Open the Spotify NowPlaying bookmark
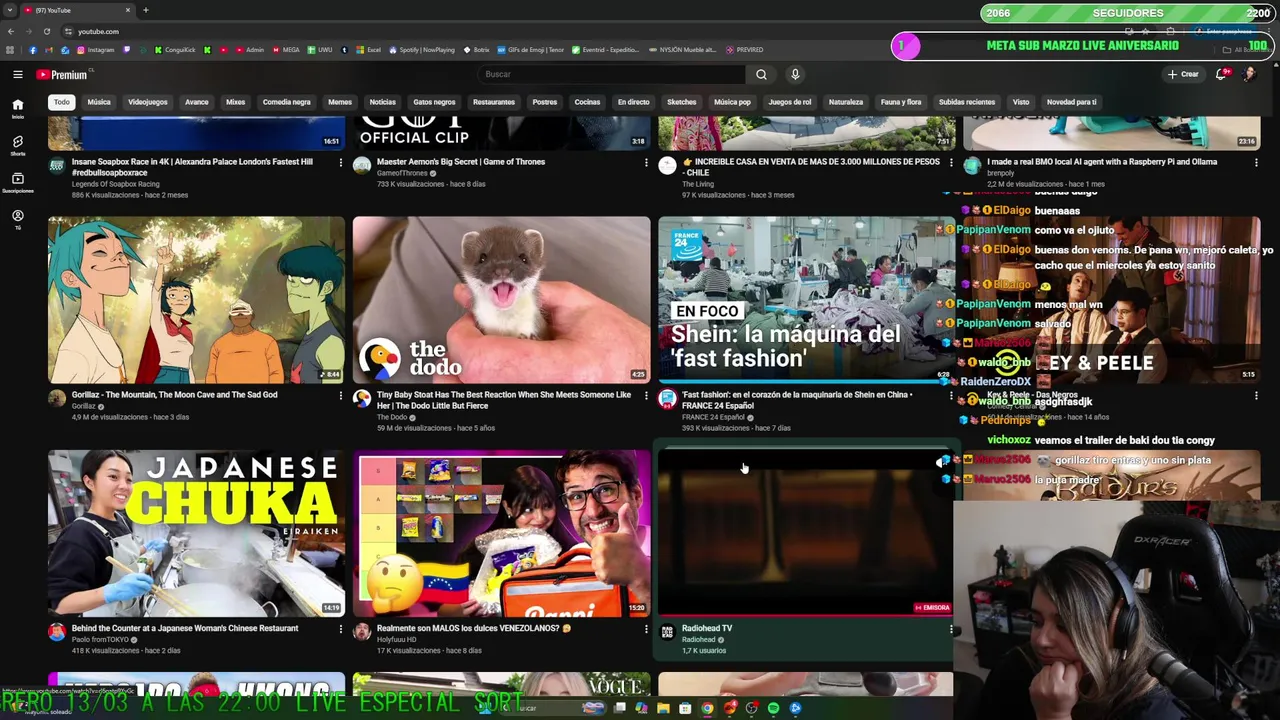This screenshot has height=720, width=1280. click(x=422, y=49)
